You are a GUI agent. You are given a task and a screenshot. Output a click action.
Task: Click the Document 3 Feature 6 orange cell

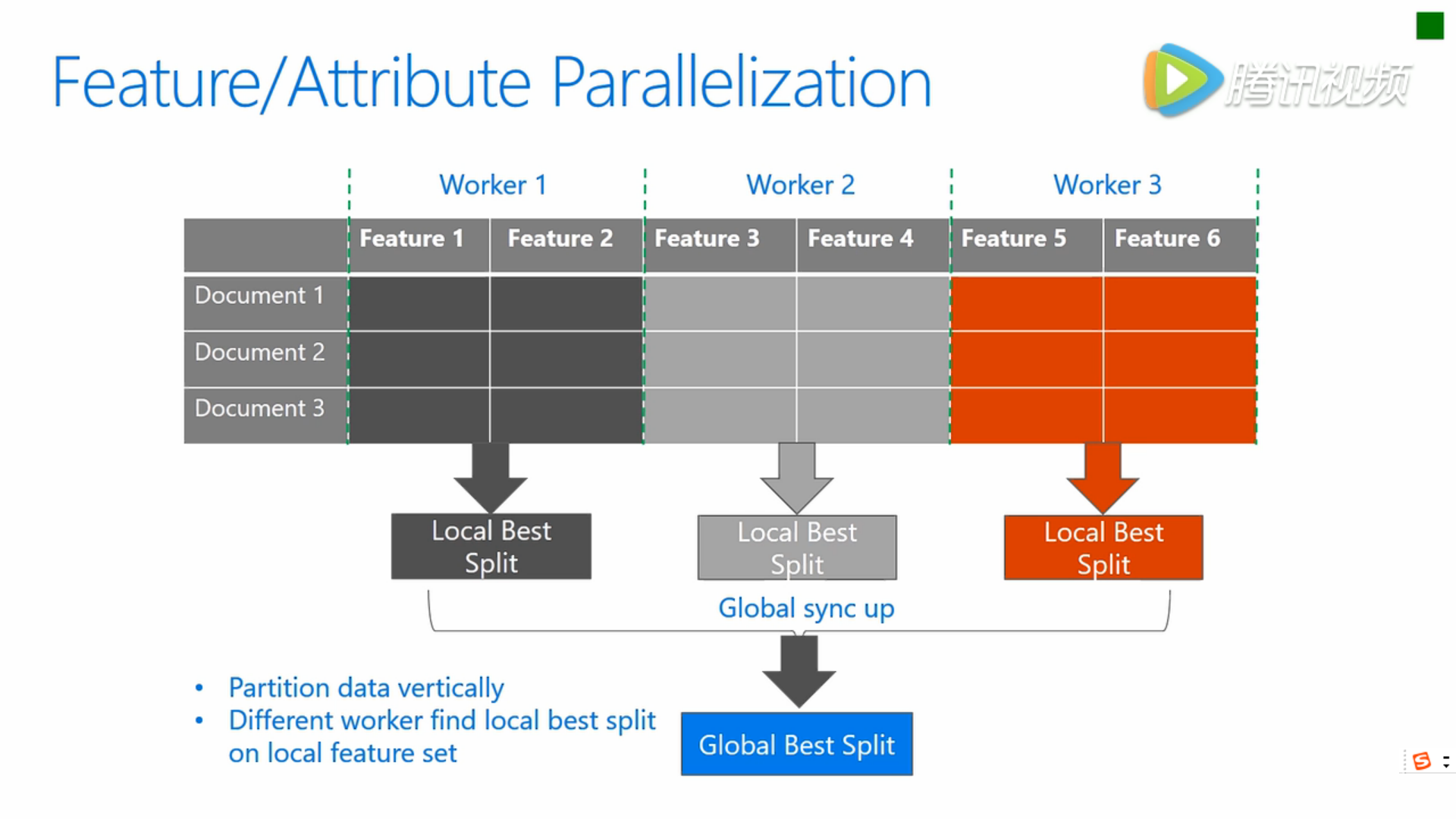click(1180, 416)
